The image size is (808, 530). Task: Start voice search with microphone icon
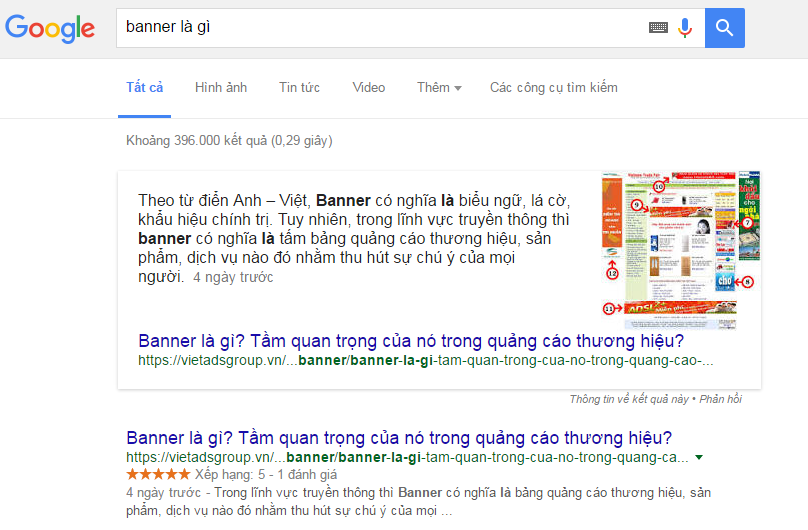click(685, 28)
